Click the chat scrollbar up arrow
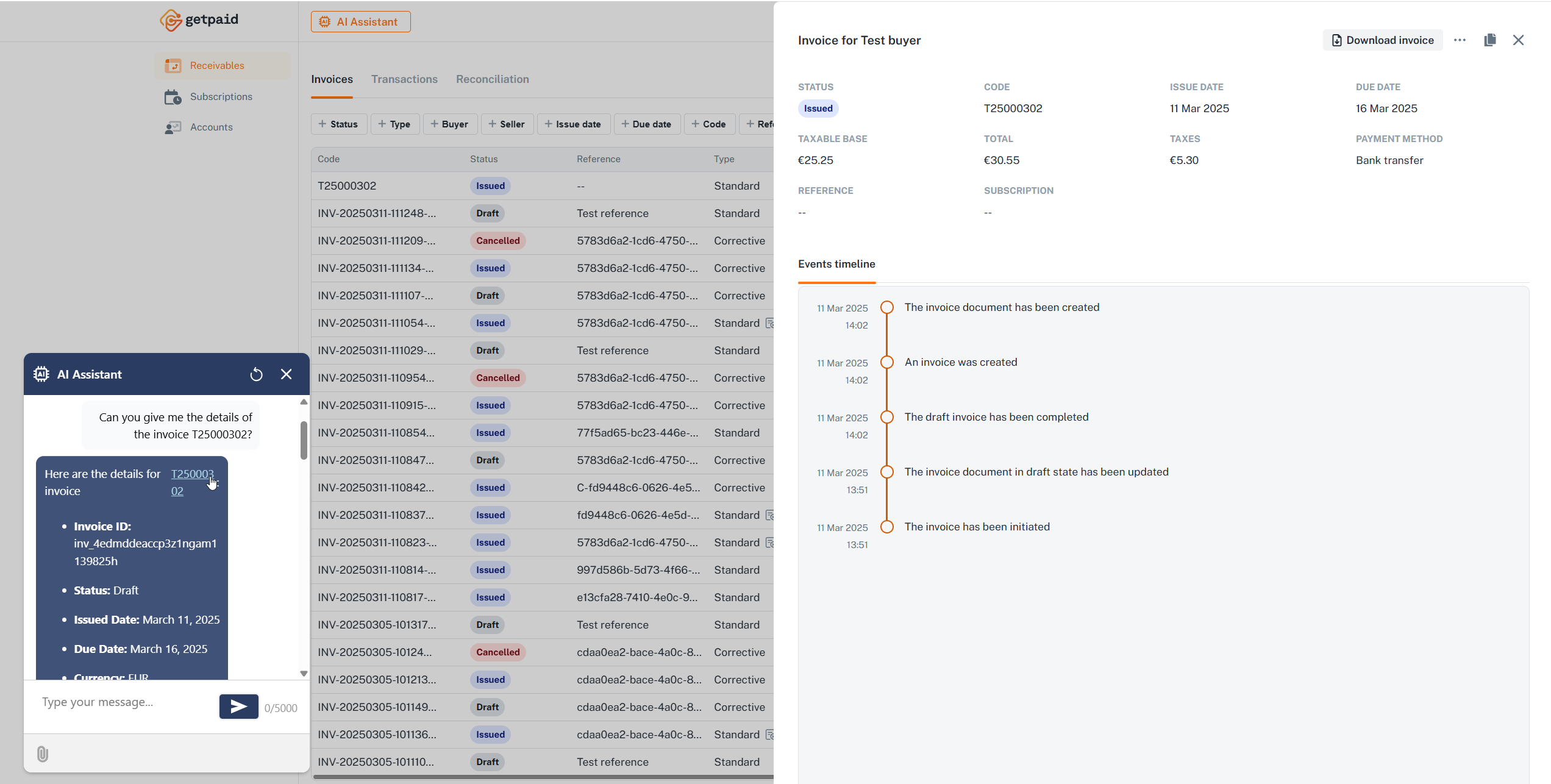This screenshot has height=784, width=1551. (x=304, y=402)
